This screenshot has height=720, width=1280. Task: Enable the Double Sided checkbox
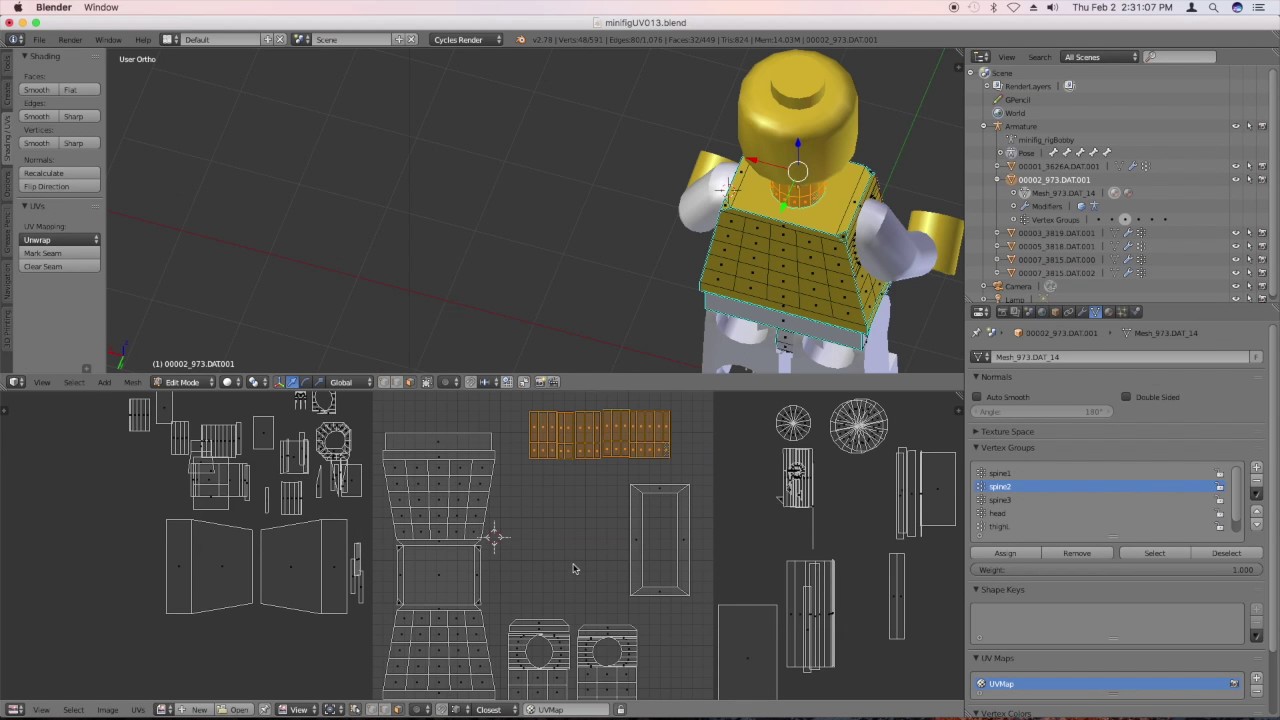pos(1126,397)
